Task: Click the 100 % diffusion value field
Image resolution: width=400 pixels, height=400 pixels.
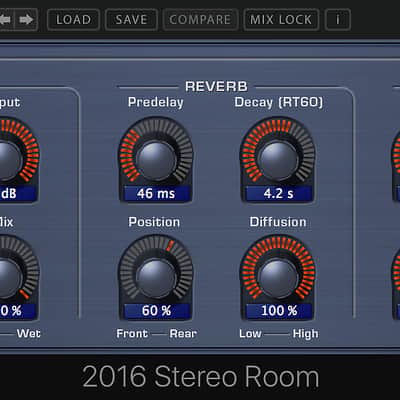Action: coord(279,311)
